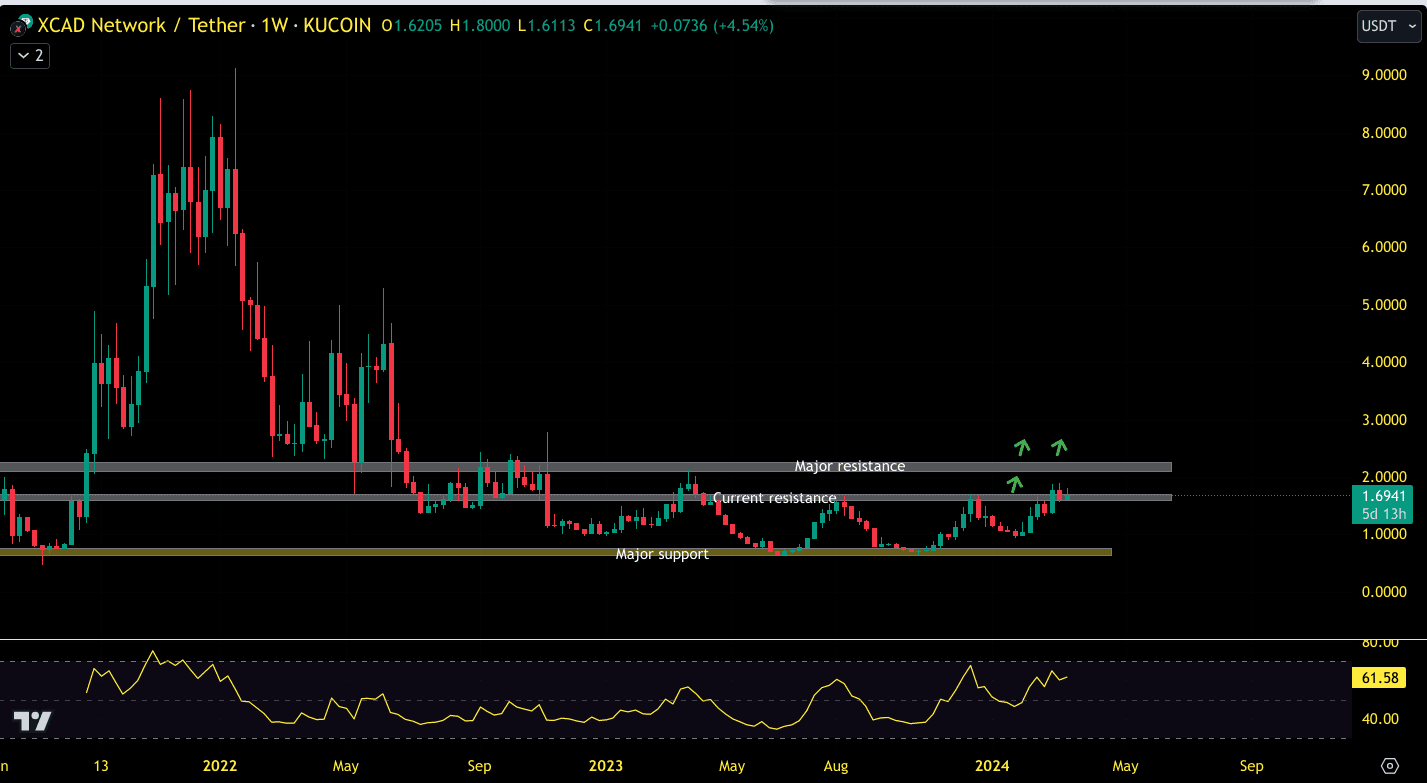Image resolution: width=1427 pixels, height=783 pixels.
Task: Click the RSI value tag 61.58
Action: (1379, 678)
